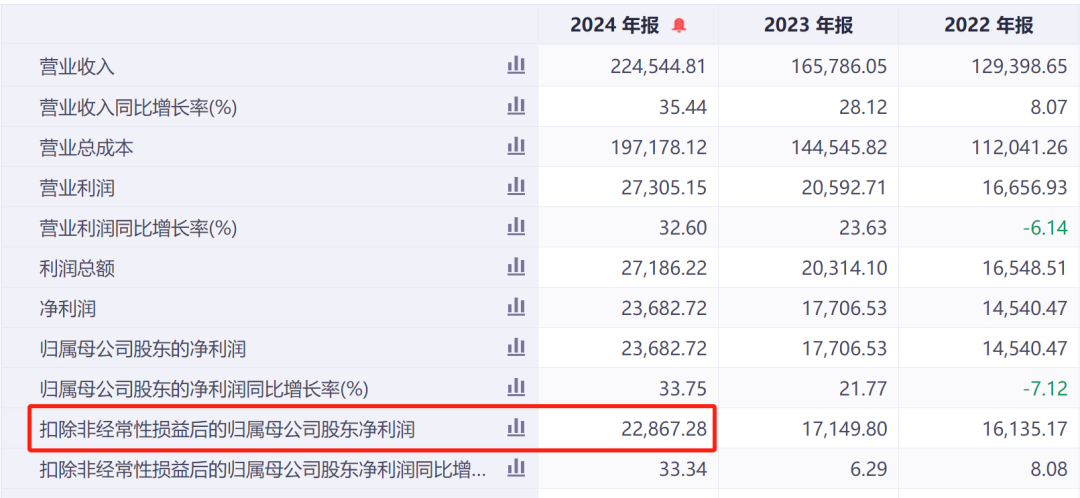
Task: Open chart icon for 净利润 row
Action: [x=516, y=308]
